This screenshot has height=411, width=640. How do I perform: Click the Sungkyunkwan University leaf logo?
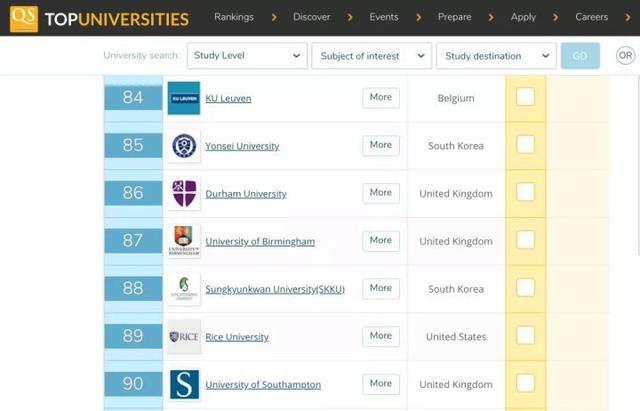[x=184, y=289]
